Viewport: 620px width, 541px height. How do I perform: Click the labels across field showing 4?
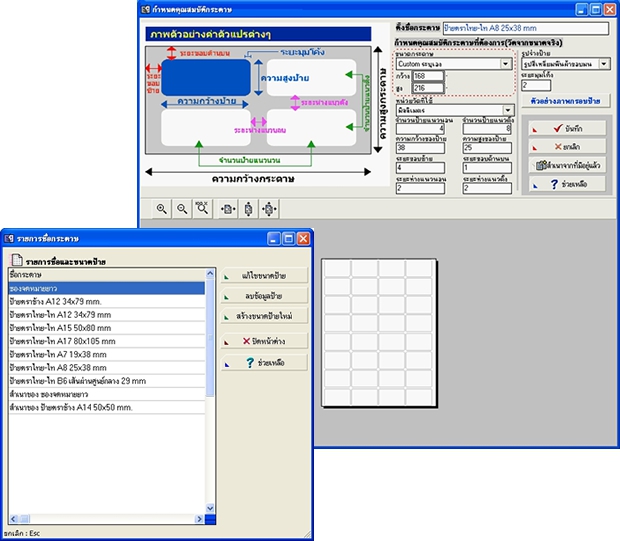tap(420, 128)
